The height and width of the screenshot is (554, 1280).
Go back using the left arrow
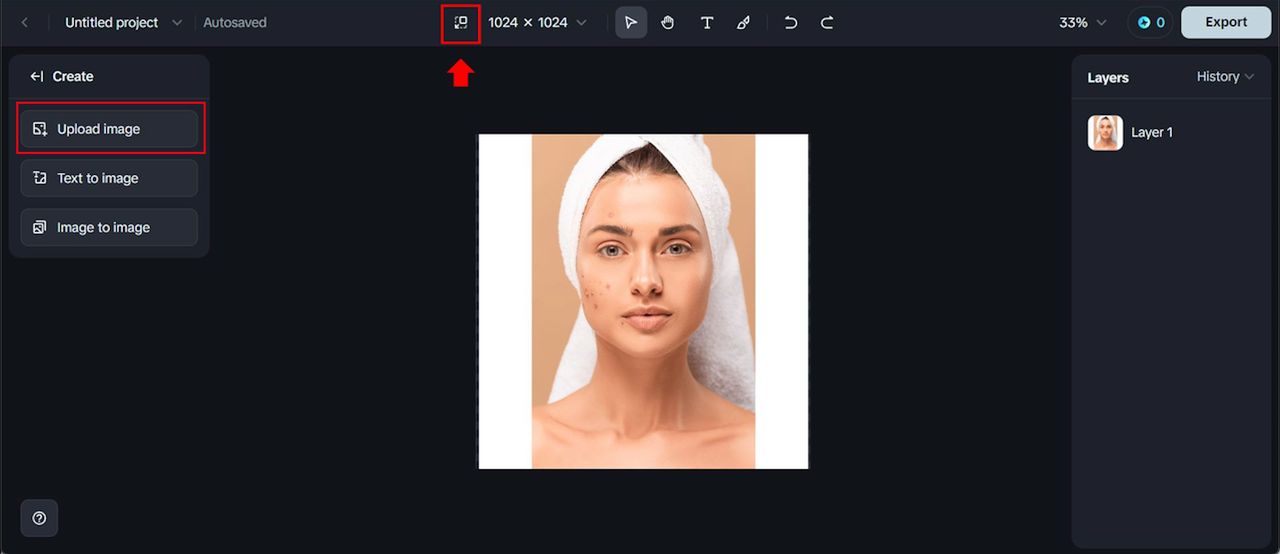[24, 22]
